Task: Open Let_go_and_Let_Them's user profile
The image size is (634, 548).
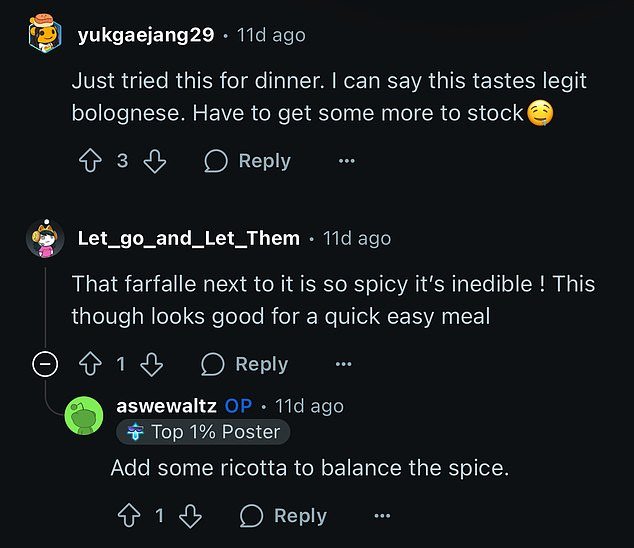Action: tap(188, 238)
